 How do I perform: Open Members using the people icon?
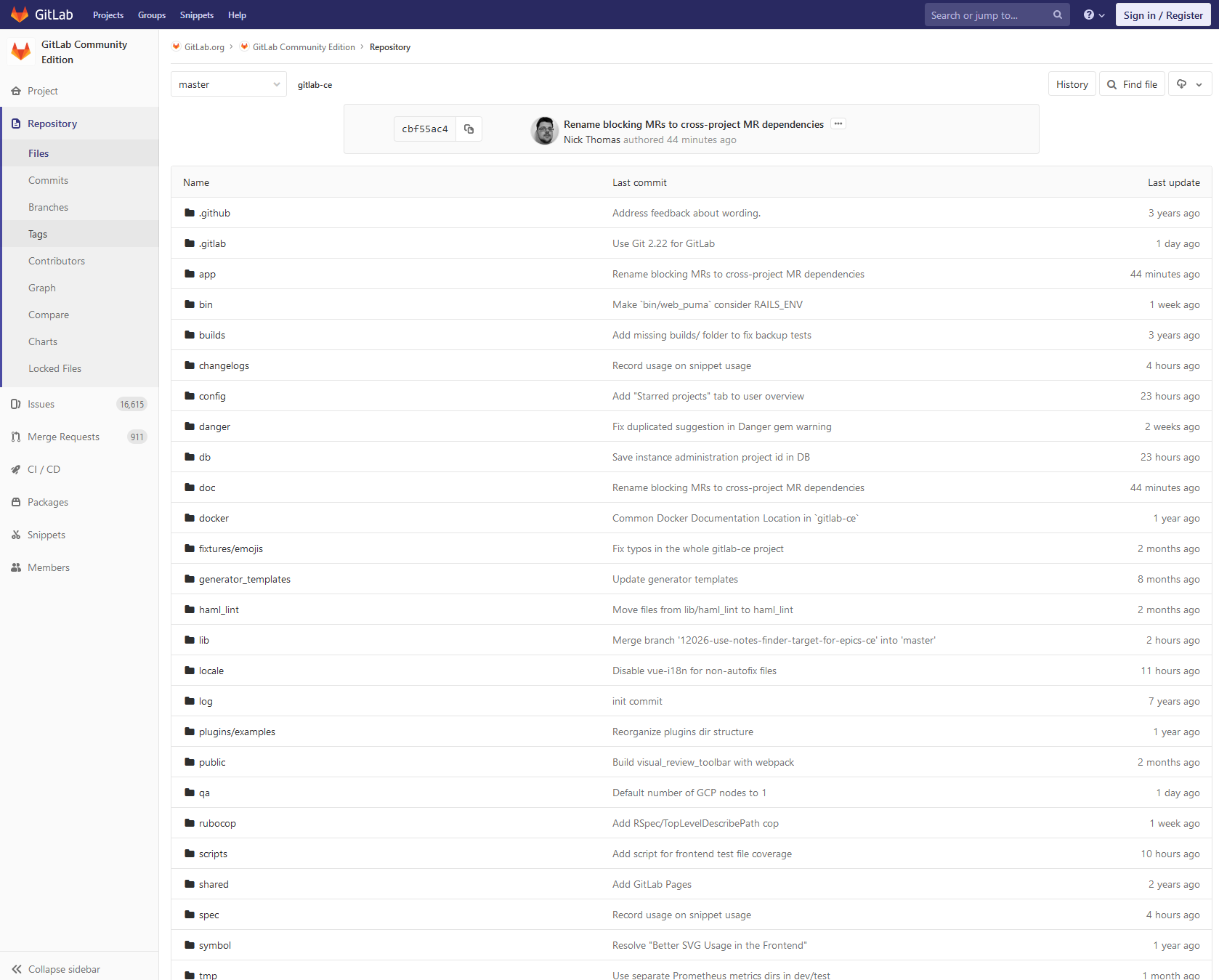pos(16,567)
